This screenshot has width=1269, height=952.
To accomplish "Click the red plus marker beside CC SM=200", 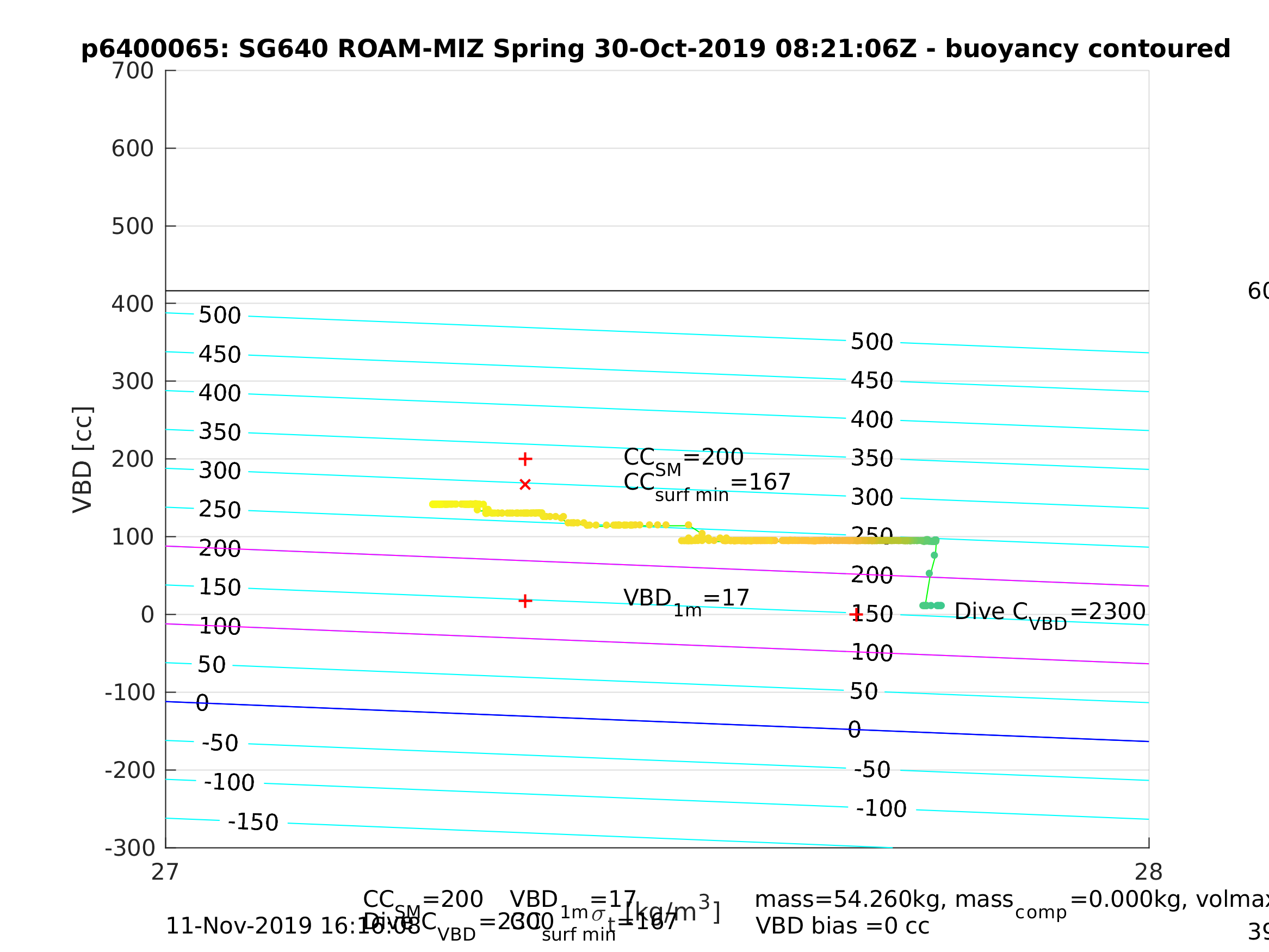I will coord(525,459).
